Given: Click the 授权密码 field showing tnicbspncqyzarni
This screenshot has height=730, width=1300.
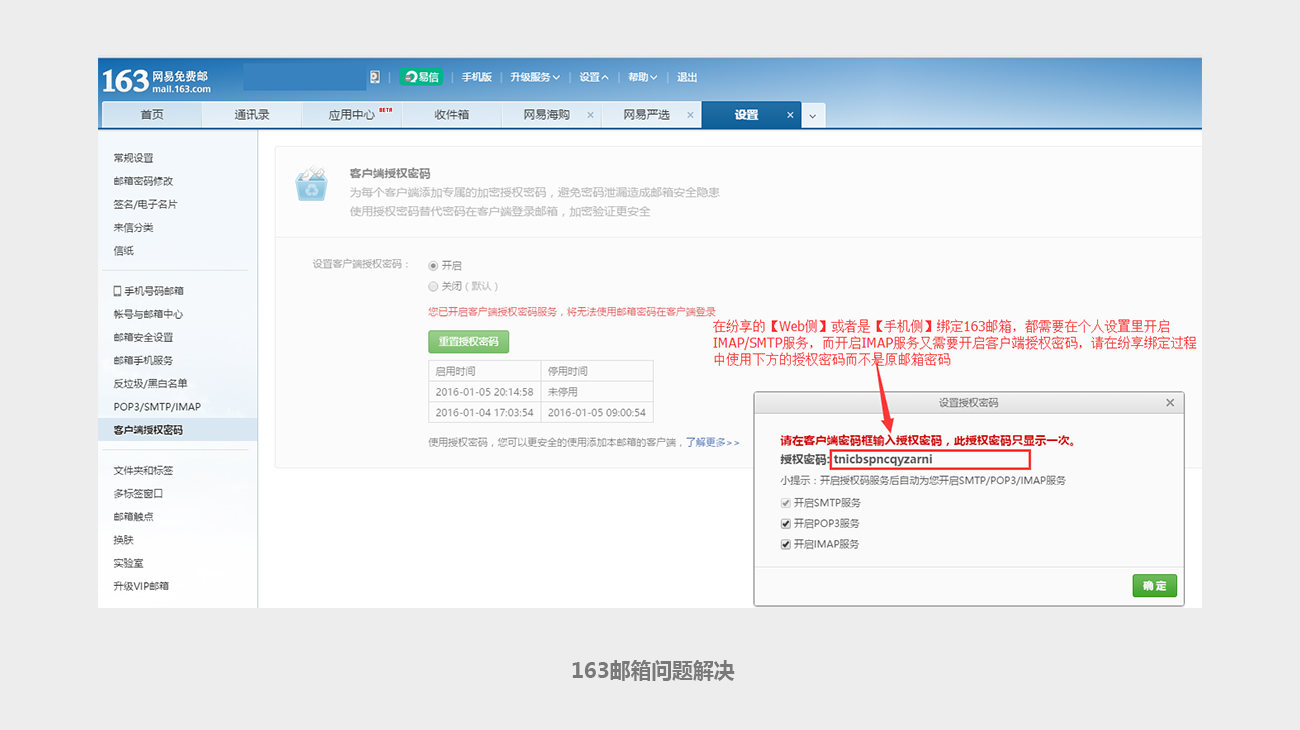Looking at the screenshot, I should click(x=930, y=460).
